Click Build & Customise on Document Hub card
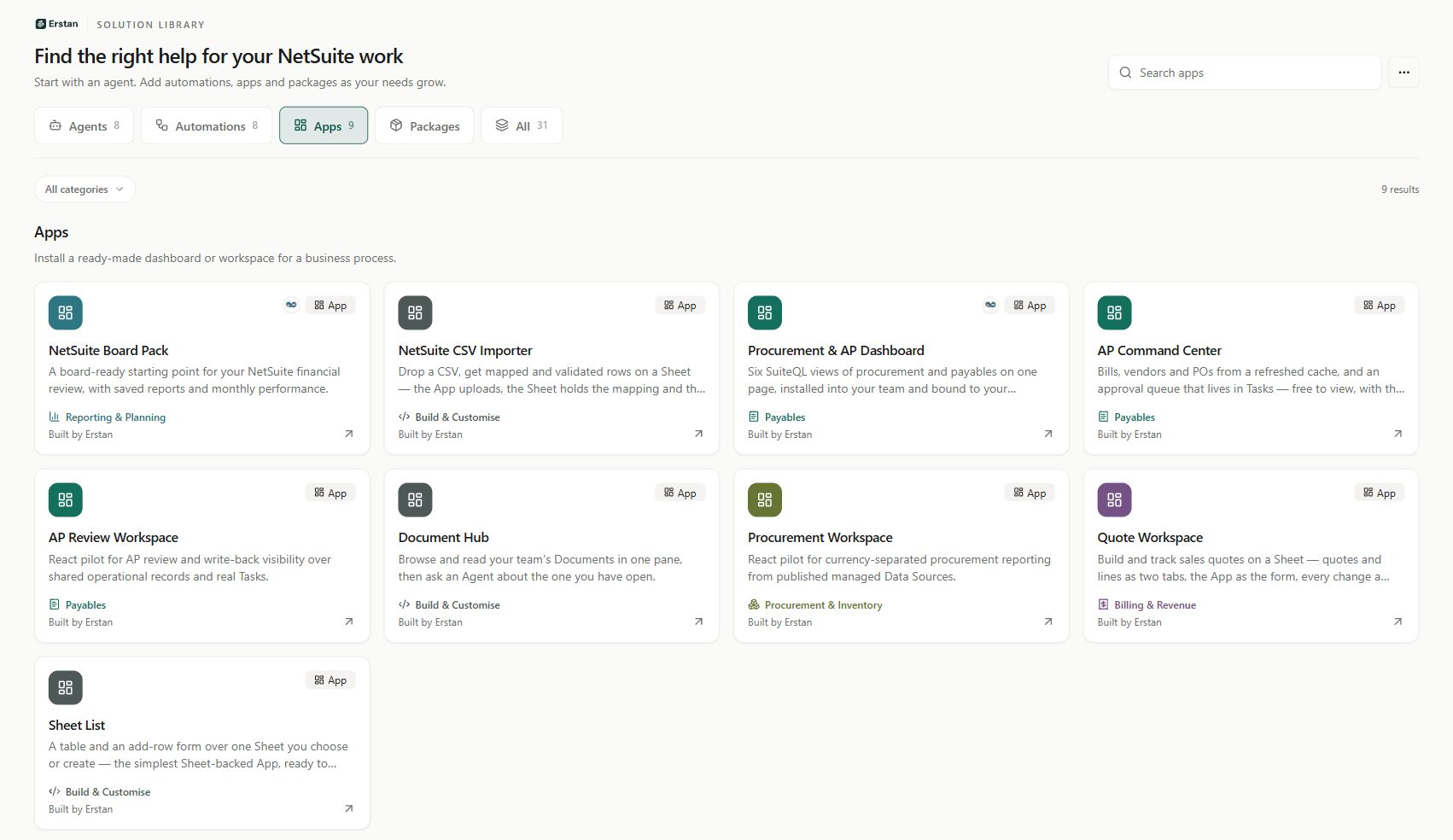Viewport: 1453px width, 840px height. pyautogui.click(x=449, y=605)
